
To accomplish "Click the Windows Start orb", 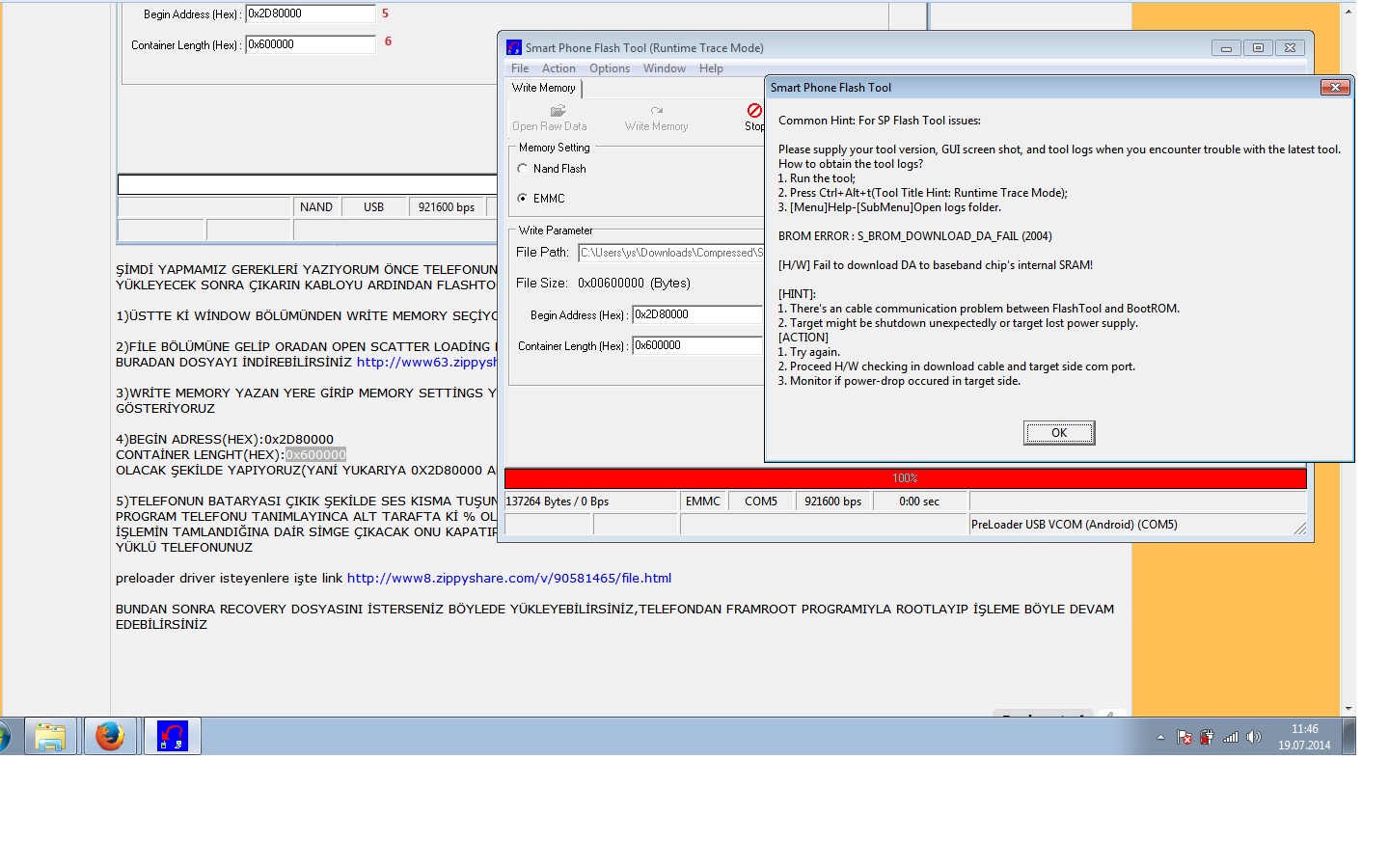I will point(5,737).
